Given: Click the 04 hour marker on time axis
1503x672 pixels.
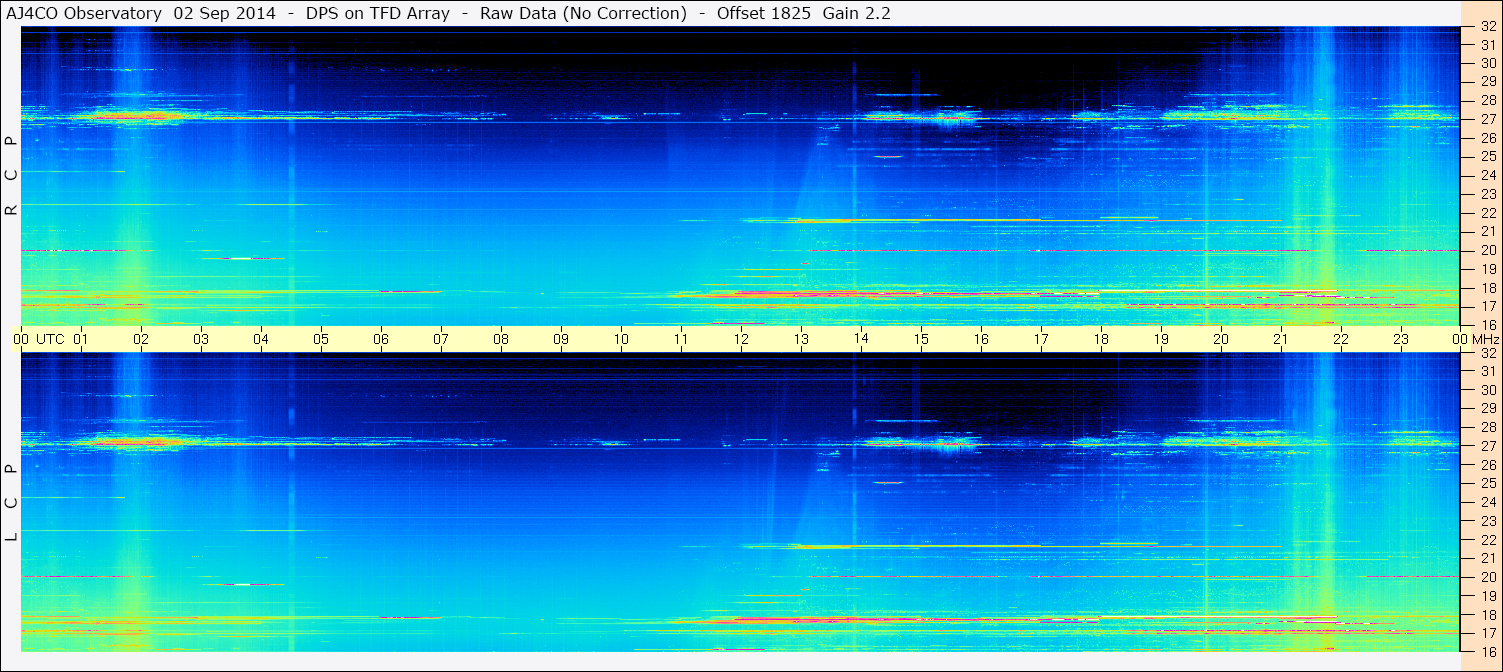Looking at the screenshot, I should coord(261,339).
